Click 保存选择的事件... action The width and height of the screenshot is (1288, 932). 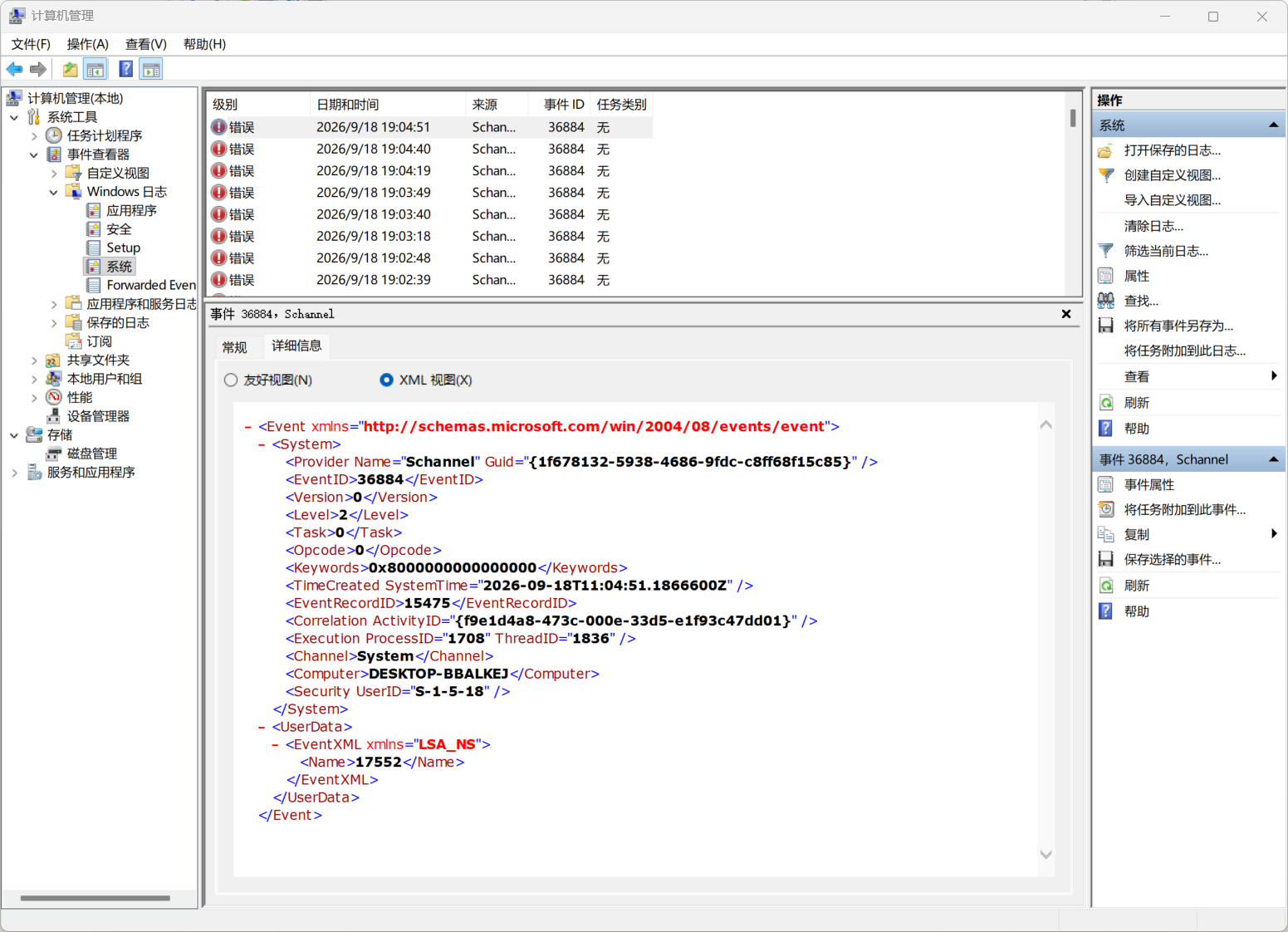coord(1173,559)
